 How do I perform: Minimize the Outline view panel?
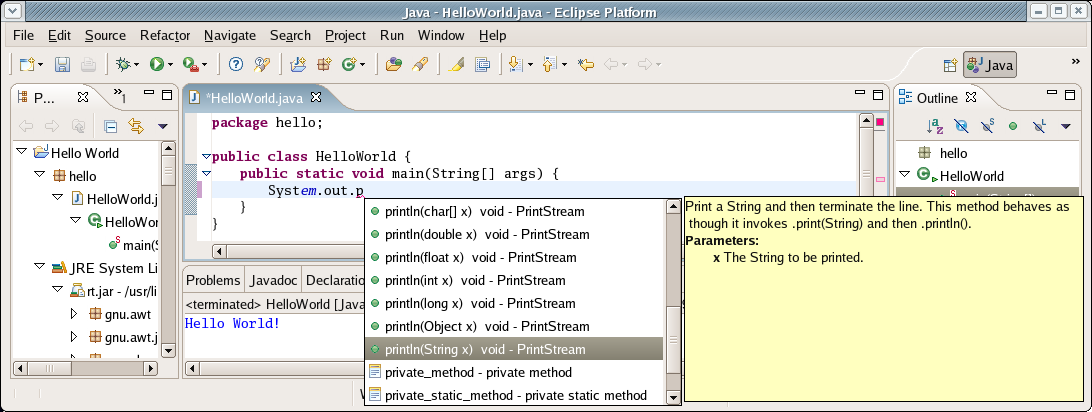click(x=1053, y=93)
